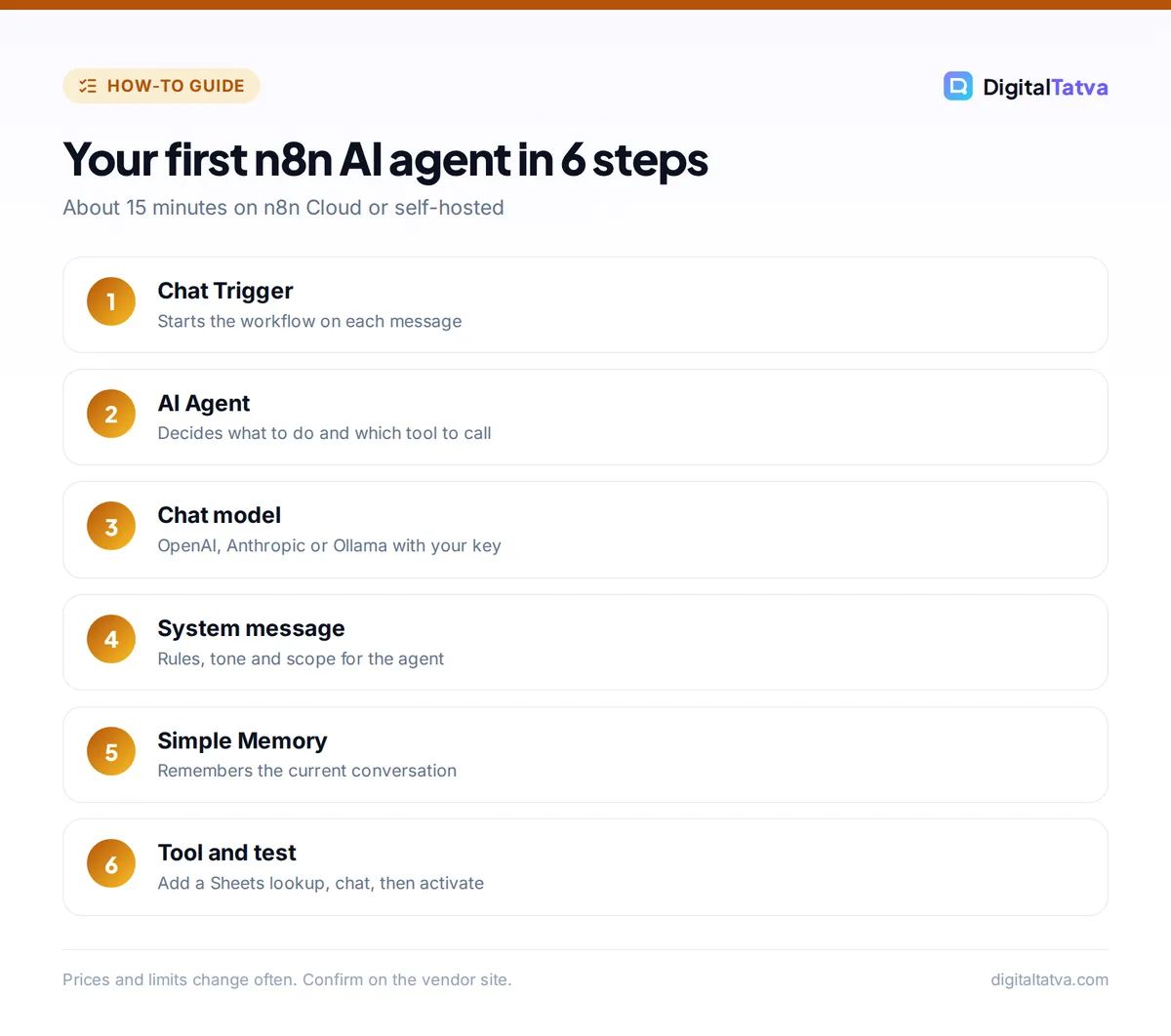Select the 'Tool and test' step title
Image resolution: width=1171 pixels, height=1036 pixels.
coord(227,853)
